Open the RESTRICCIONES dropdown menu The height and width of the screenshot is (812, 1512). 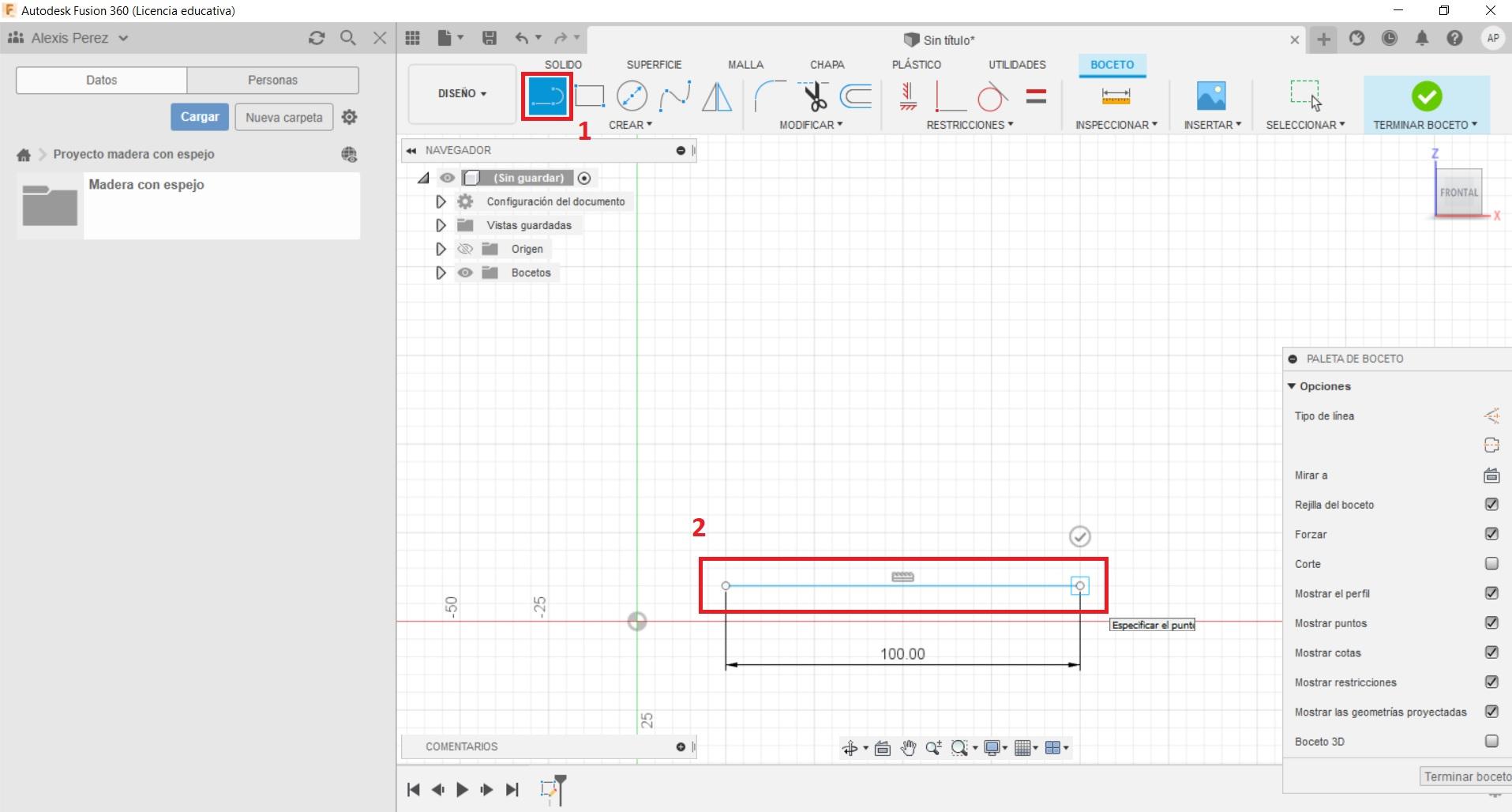point(970,125)
